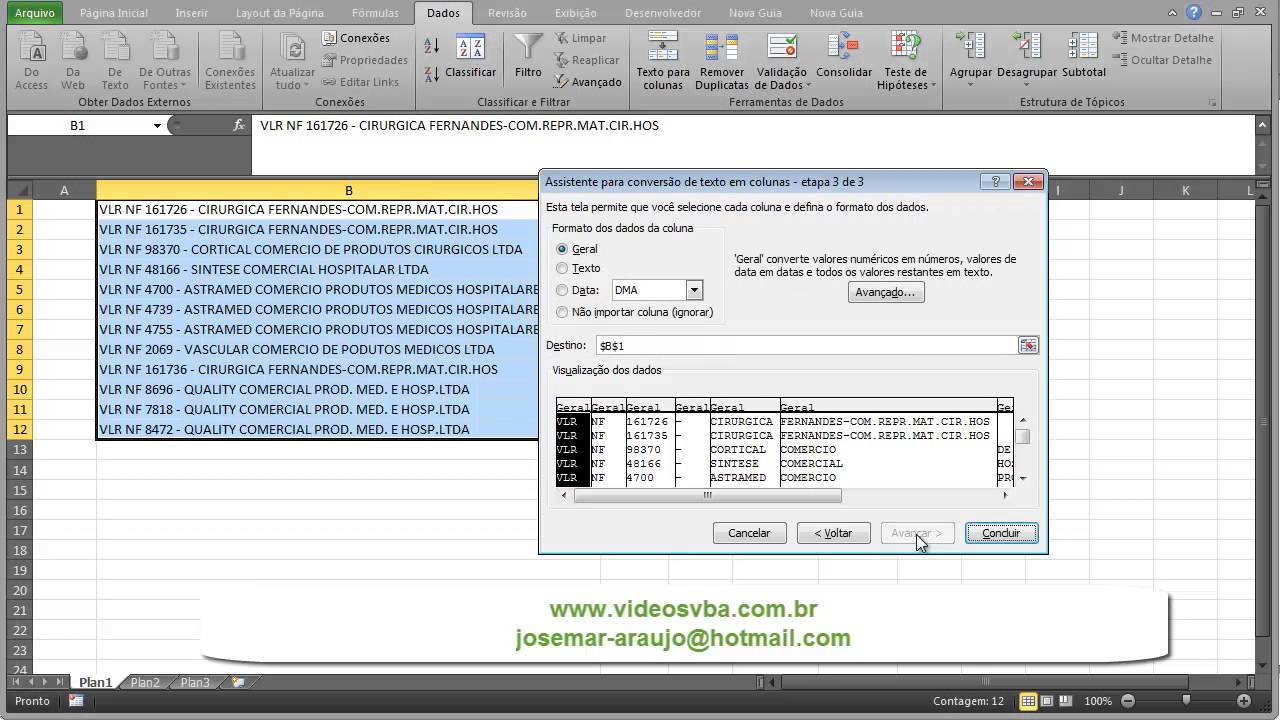Click Mostrar Detalhe
Viewport: 1280px width, 720px height.
coord(1163,38)
